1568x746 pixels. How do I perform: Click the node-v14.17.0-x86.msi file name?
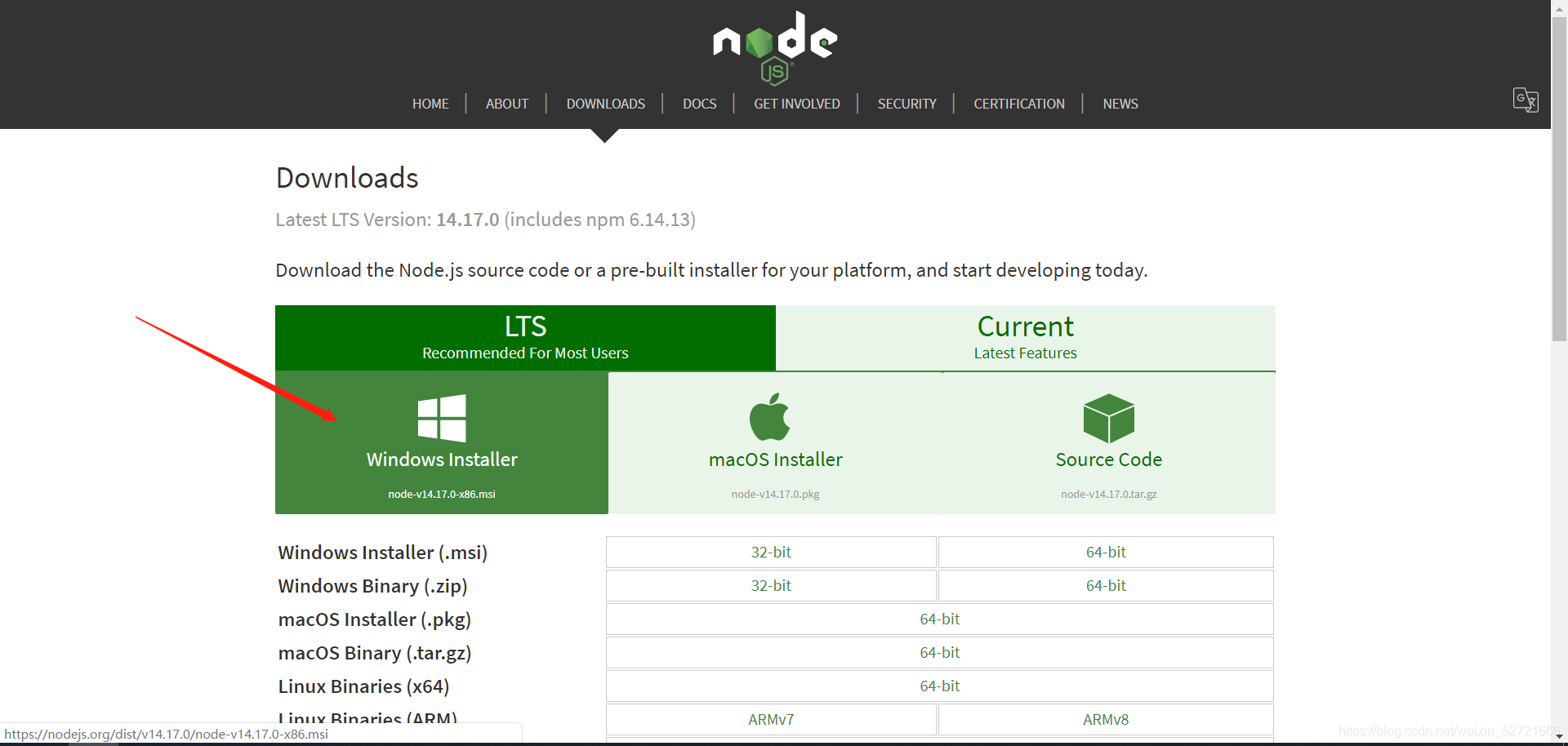pyautogui.click(x=442, y=494)
